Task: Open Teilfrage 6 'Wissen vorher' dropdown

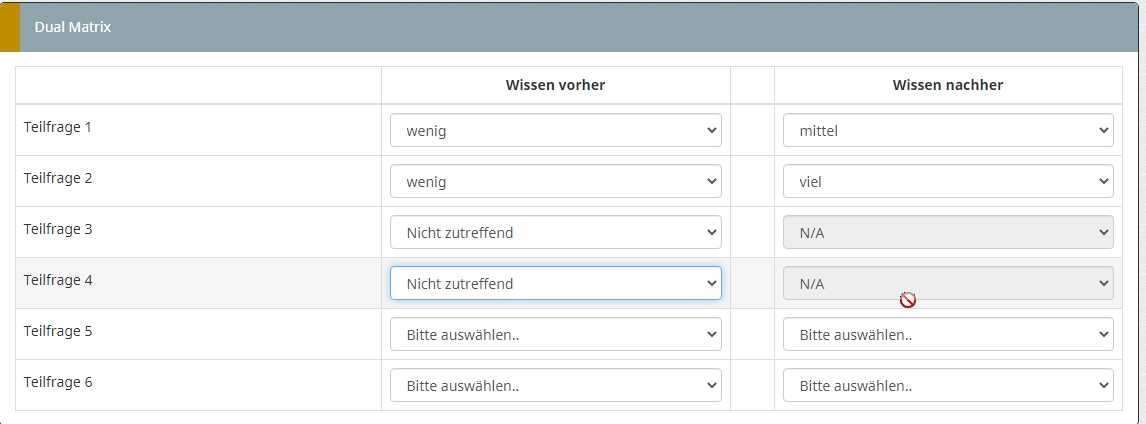Action: 555,385
